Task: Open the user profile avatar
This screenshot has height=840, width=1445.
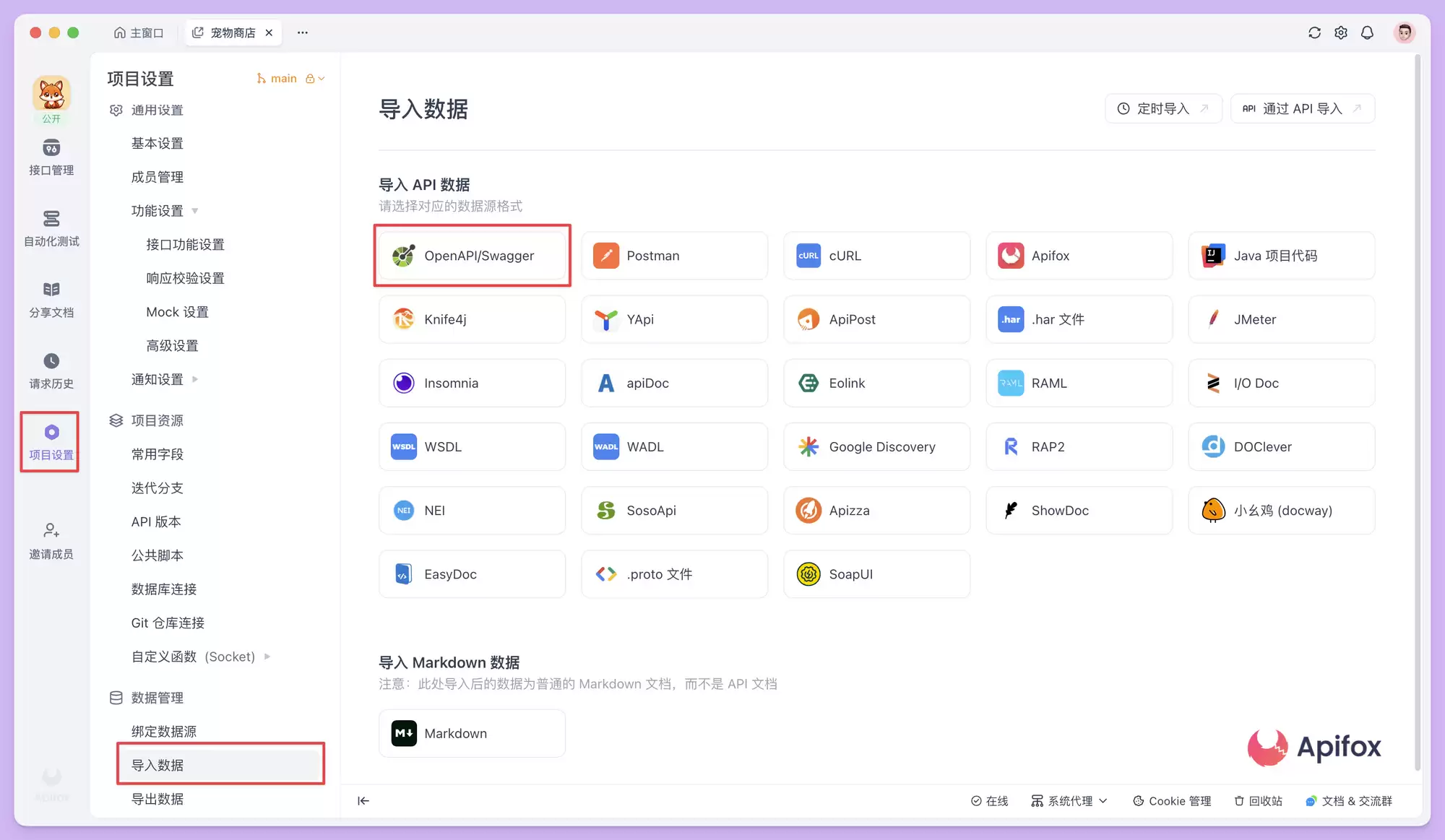Action: click(x=1404, y=33)
